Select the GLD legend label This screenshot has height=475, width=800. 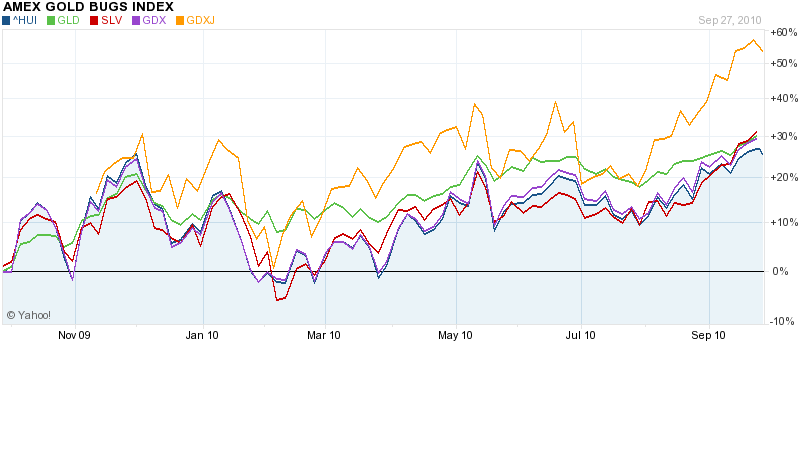pyautogui.click(x=68, y=20)
